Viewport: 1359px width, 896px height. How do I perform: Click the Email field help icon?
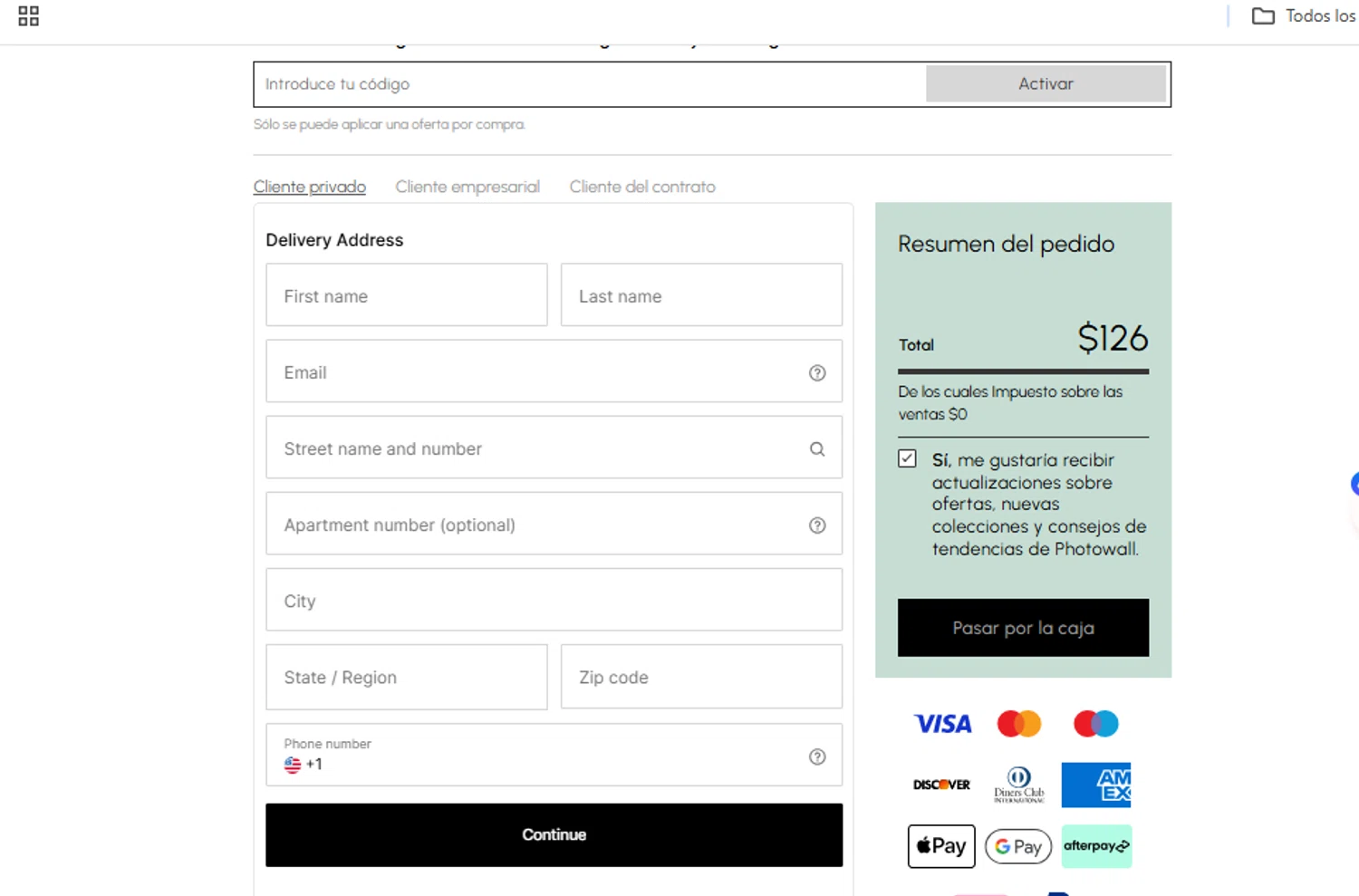click(817, 372)
